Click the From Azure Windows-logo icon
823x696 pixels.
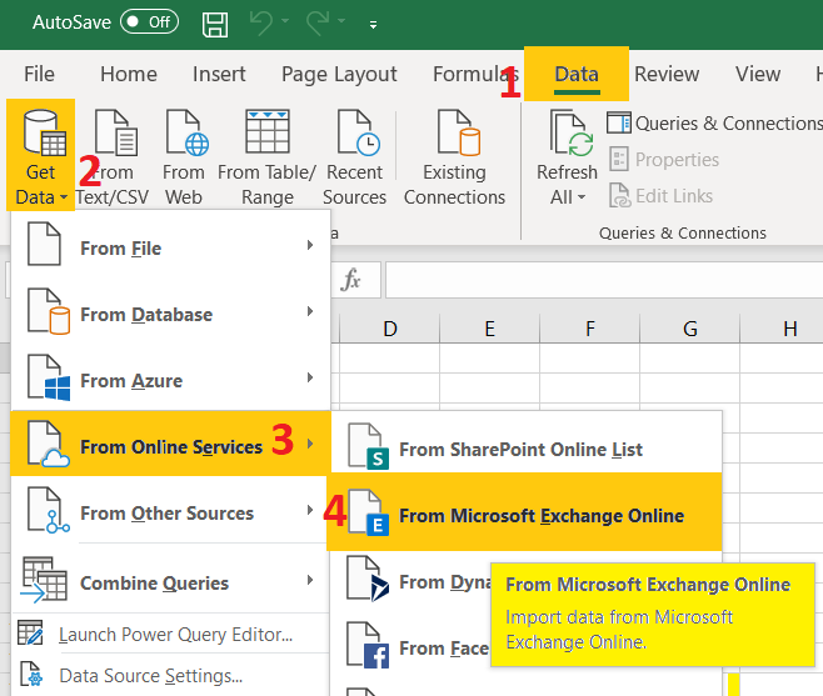click(x=48, y=377)
